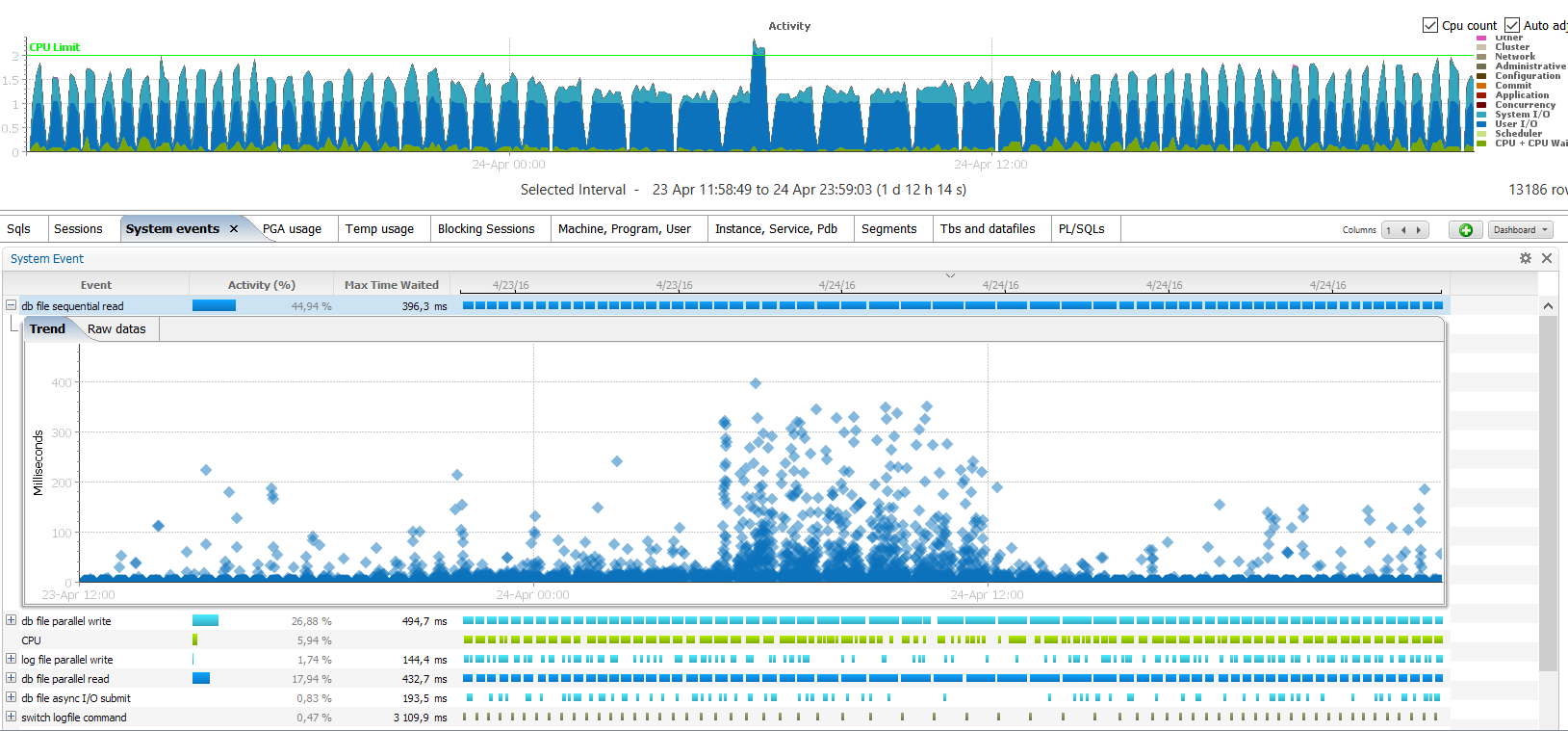Click the green plus add panel button
The height and width of the screenshot is (731, 1568).
[1465, 230]
